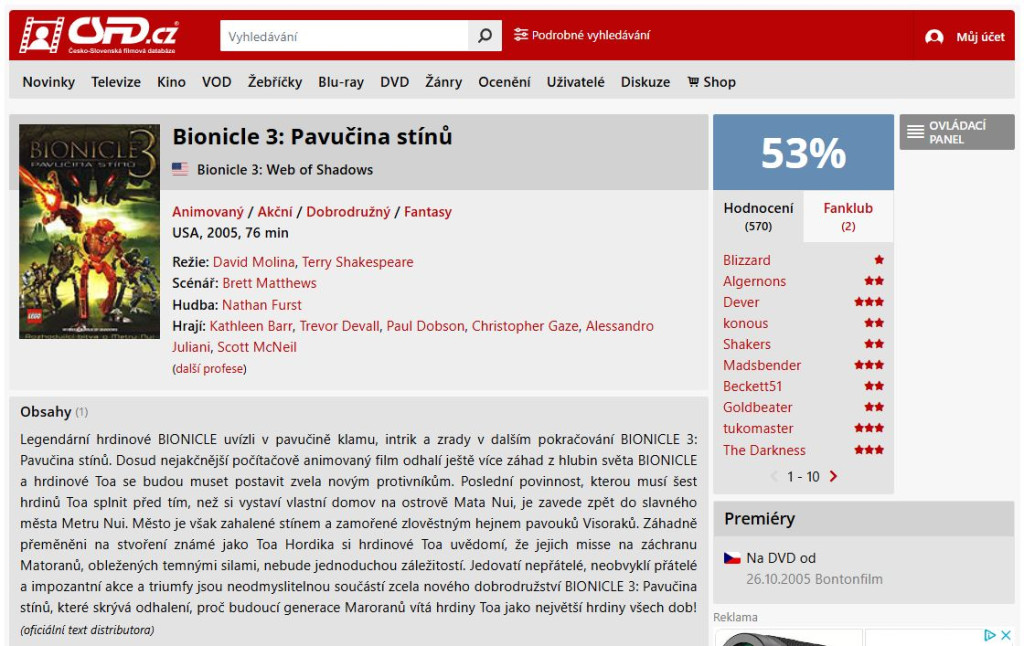This screenshot has width=1024, height=646.
Task: Open the Žánry menu item
Action: coord(443,82)
